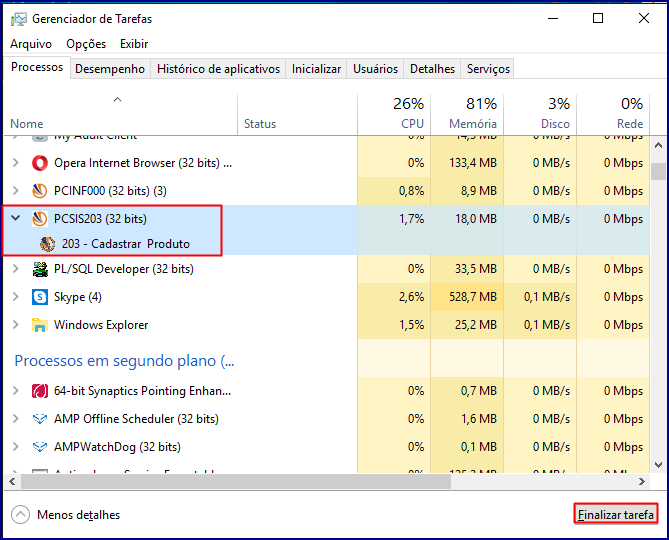Click the 2,6% Skype CPU cell
Screen dimensions: 669x540
[394, 297]
